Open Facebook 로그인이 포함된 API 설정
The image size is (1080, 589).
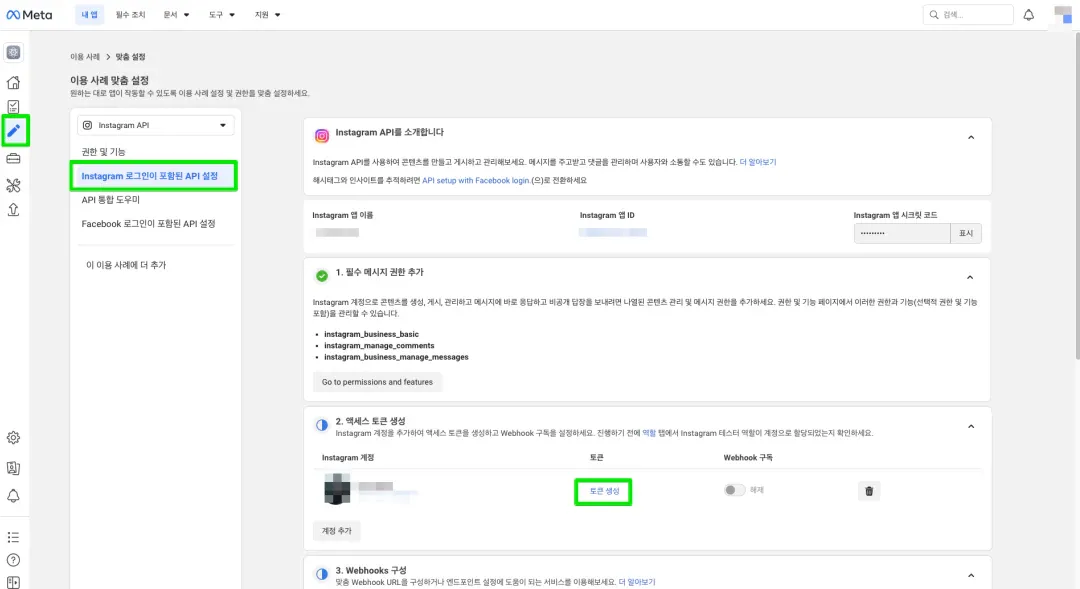point(148,224)
